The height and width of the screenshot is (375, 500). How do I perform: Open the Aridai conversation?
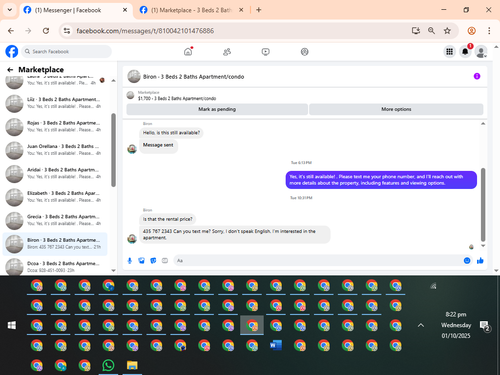coord(55,173)
